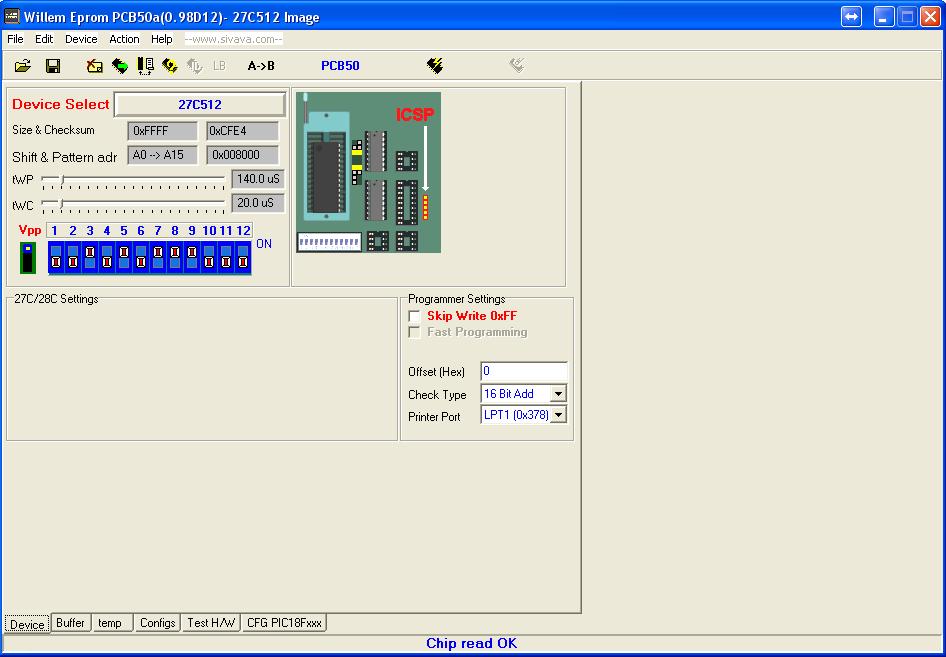Click the read chip toolbar icon

pyautogui.click(x=120, y=66)
